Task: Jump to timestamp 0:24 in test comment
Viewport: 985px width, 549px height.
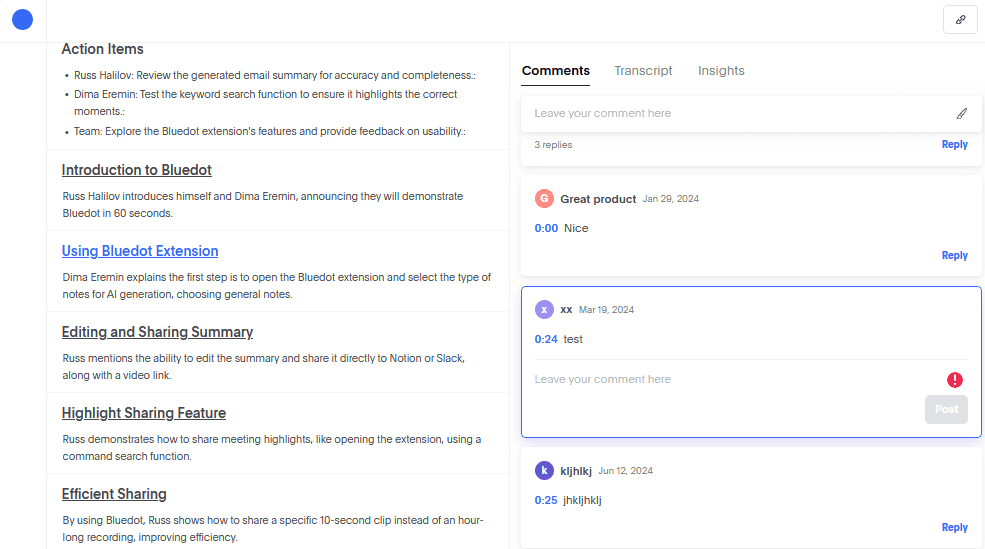Action: point(546,339)
